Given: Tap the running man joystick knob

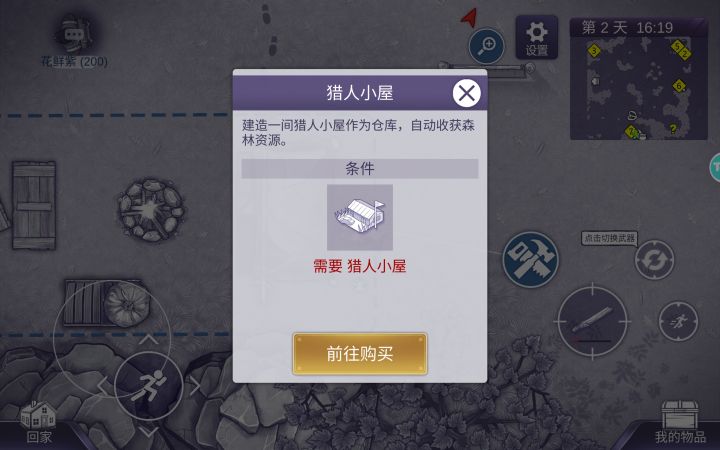Looking at the screenshot, I should (149, 387).
